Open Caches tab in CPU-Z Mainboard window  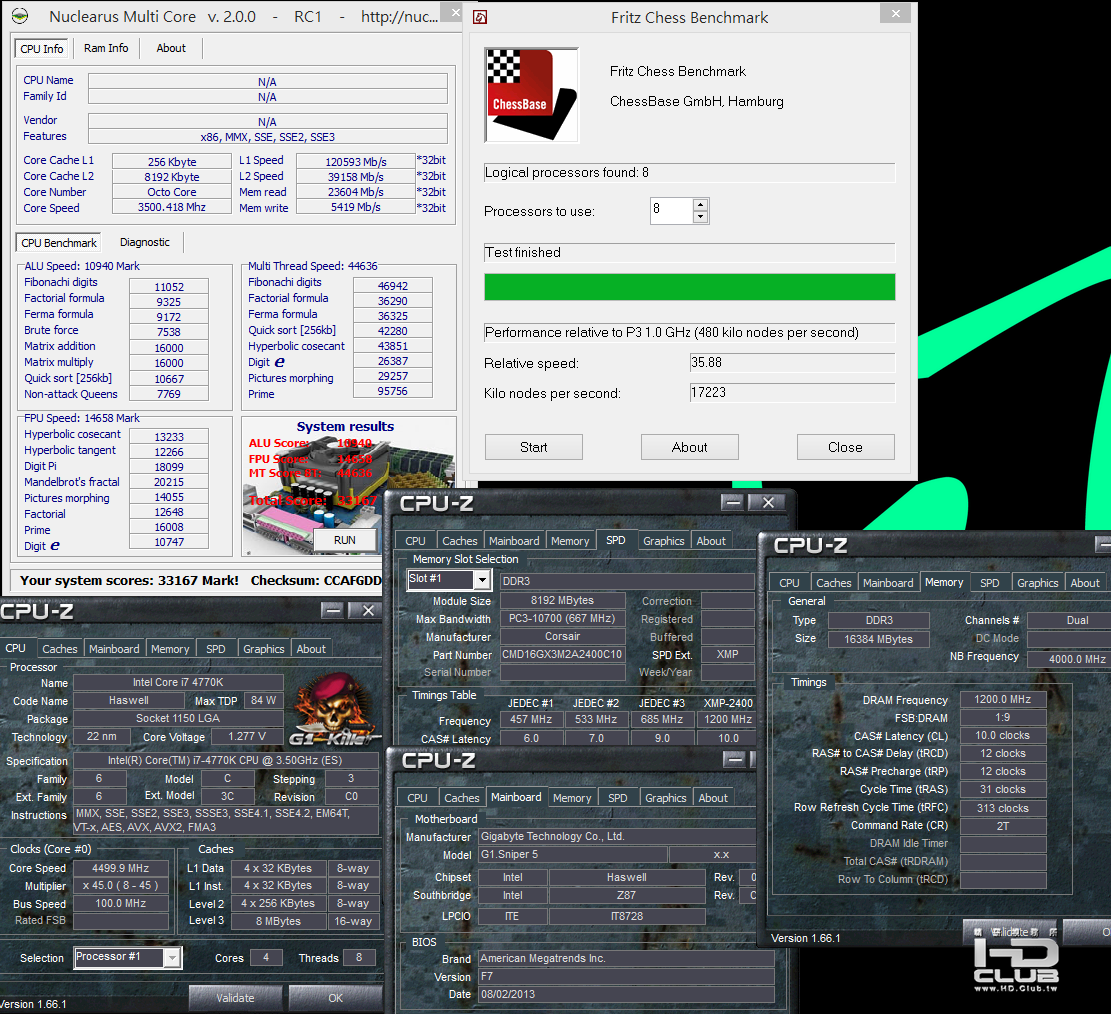pyautogui.click(x=462, y=798)
